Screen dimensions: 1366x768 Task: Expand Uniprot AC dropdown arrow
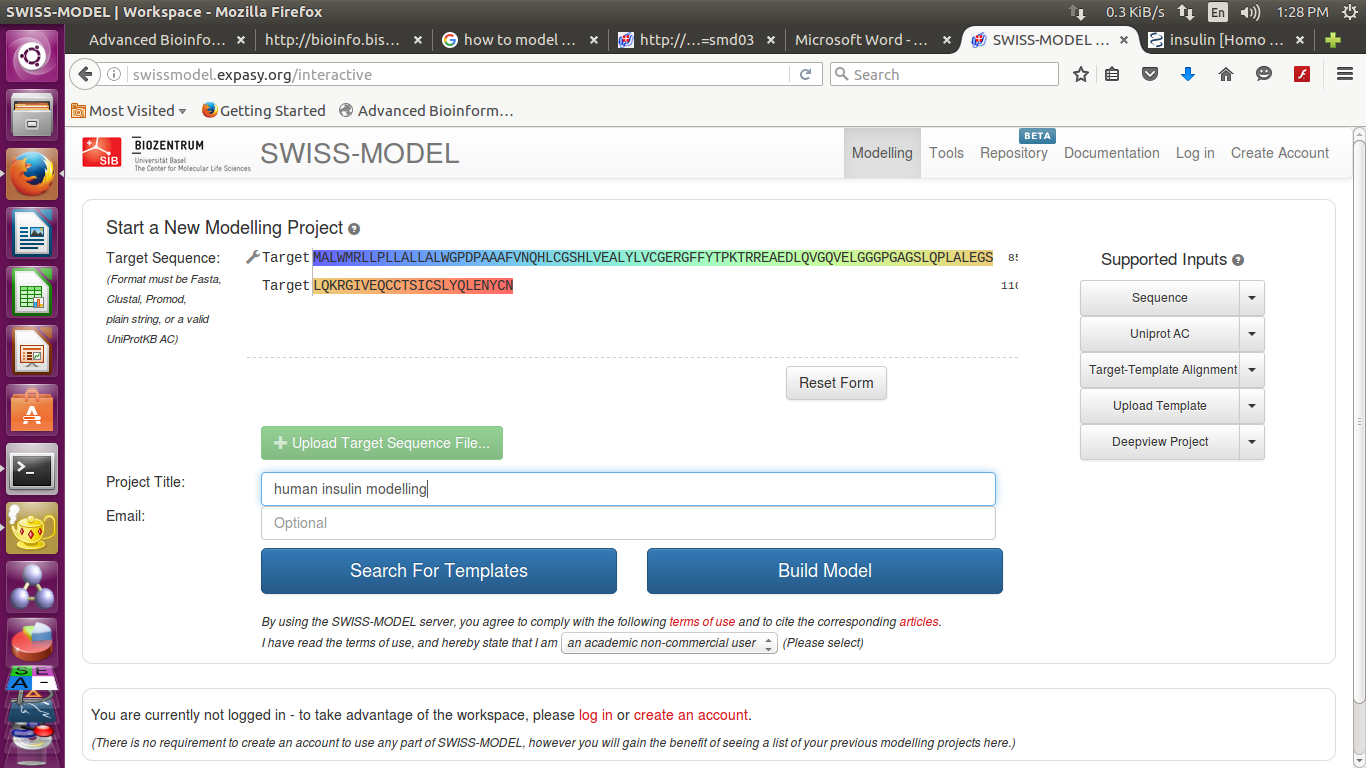[1252, 334]
